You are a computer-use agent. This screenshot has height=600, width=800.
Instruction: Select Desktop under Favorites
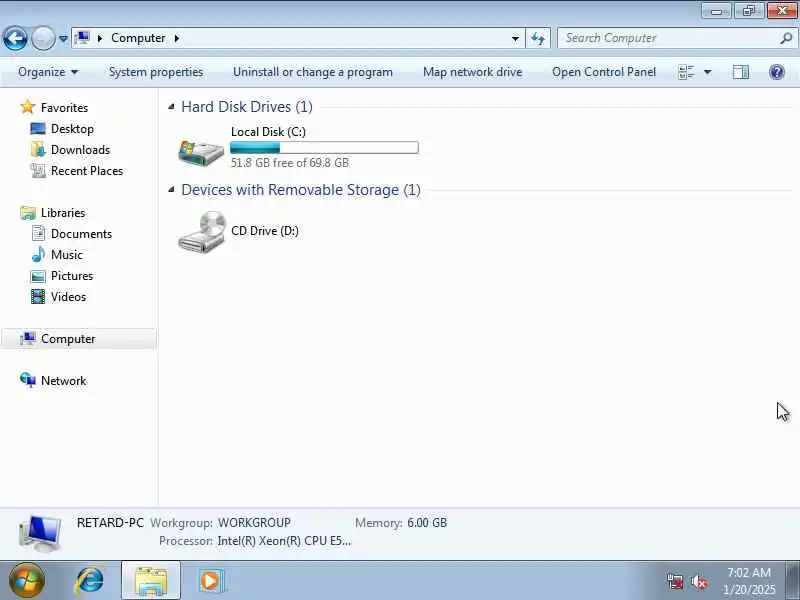(72, 129)
